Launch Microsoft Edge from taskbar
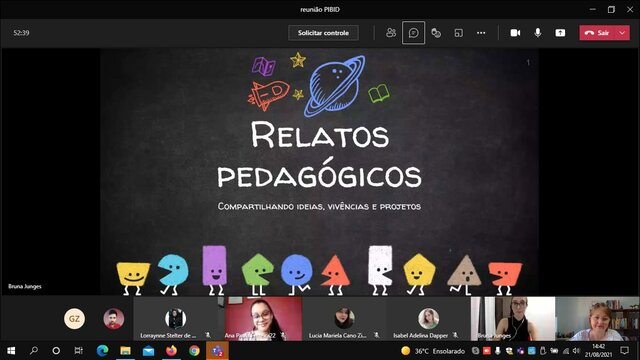The height and width of the screenshot is (360, 640). click(x=102, y=351)
